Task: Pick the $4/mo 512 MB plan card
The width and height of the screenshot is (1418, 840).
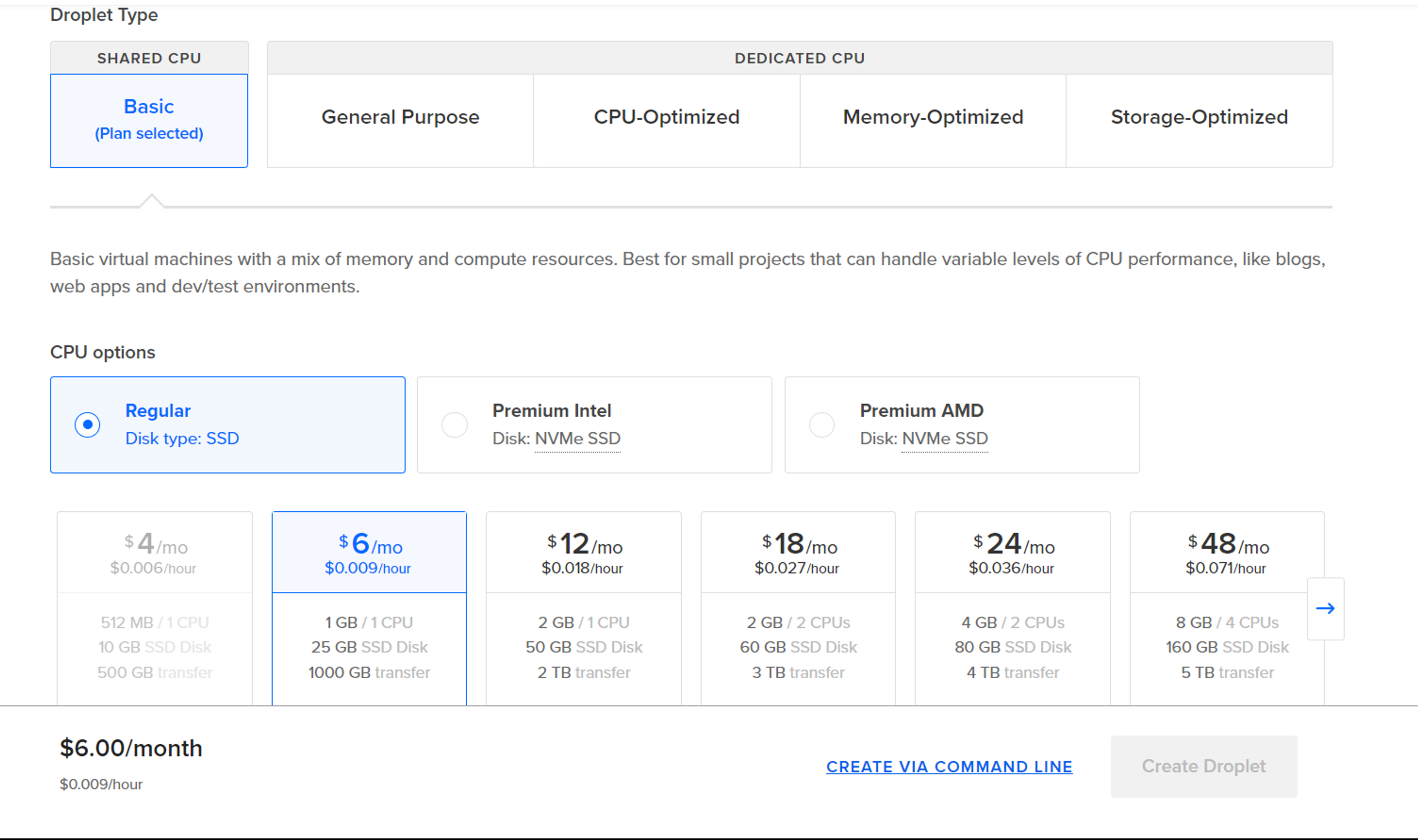Action: pyautogui.click(x=154, y=608)
